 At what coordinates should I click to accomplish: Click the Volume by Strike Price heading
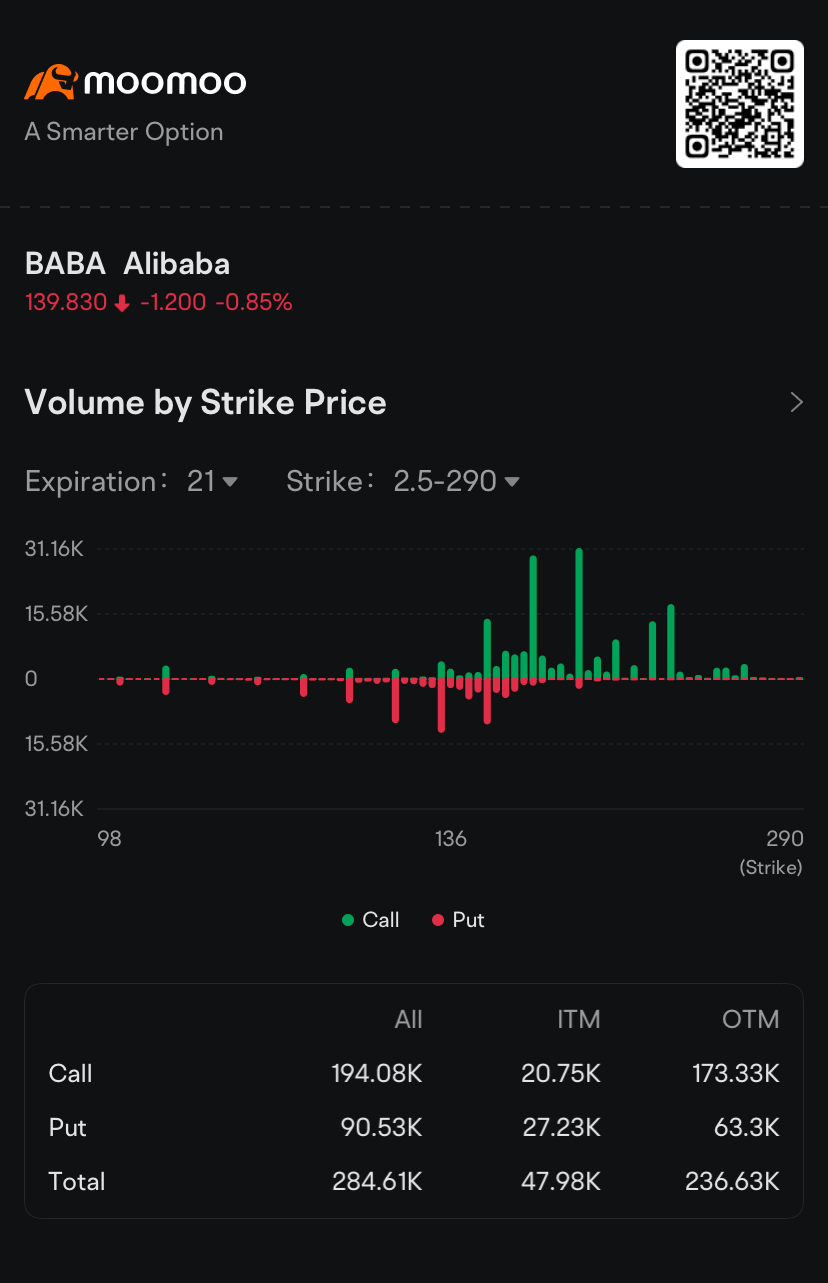[x=205, y=402]
